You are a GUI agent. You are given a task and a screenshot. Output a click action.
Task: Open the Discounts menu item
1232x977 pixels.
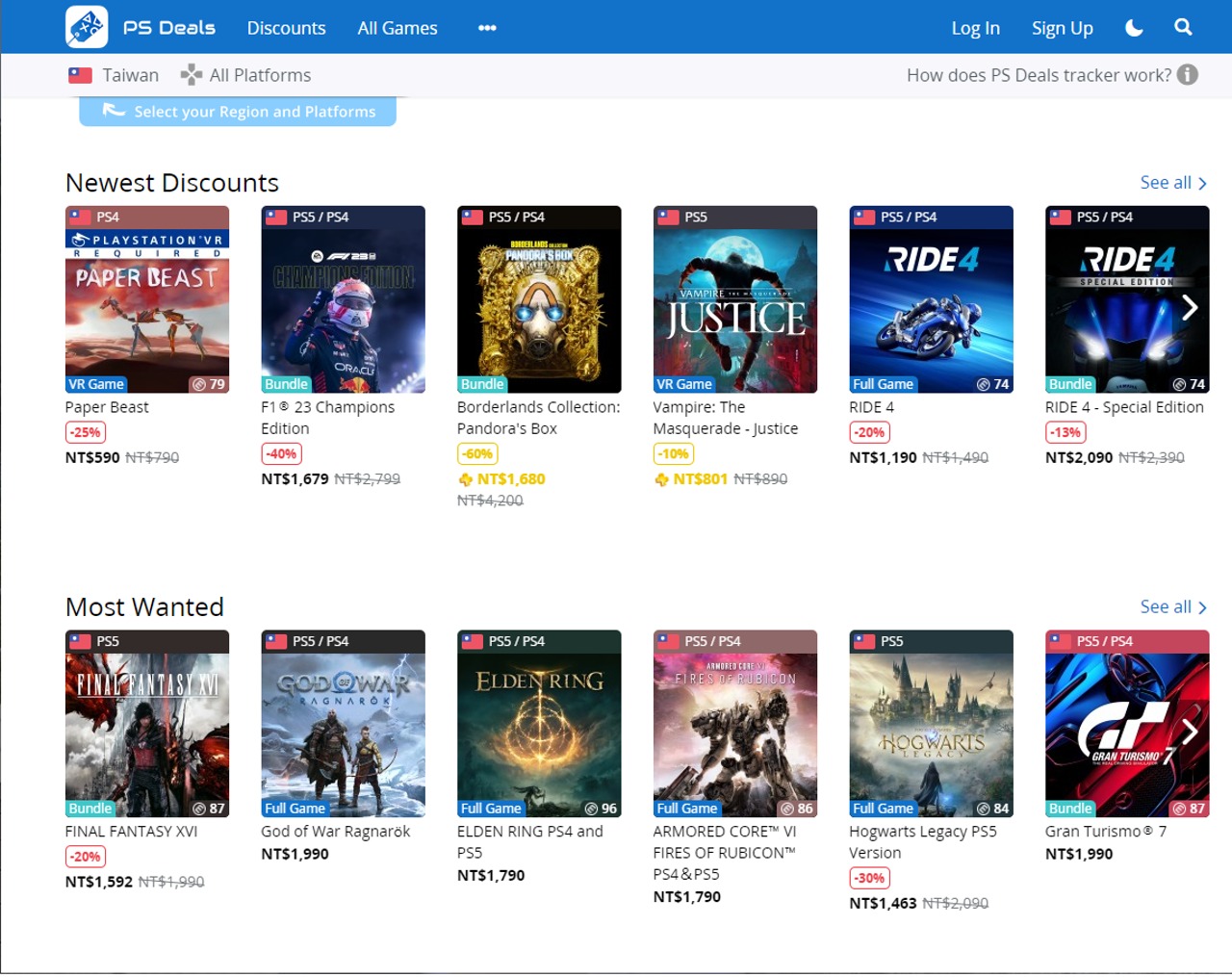pos(286,28)
